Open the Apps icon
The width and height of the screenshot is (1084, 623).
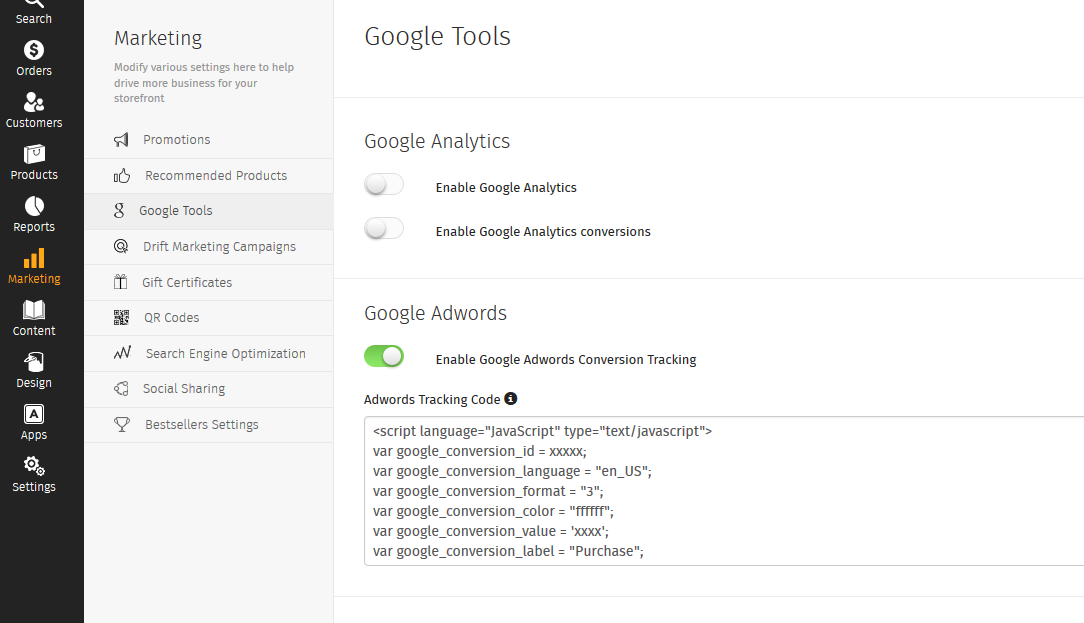33,414
